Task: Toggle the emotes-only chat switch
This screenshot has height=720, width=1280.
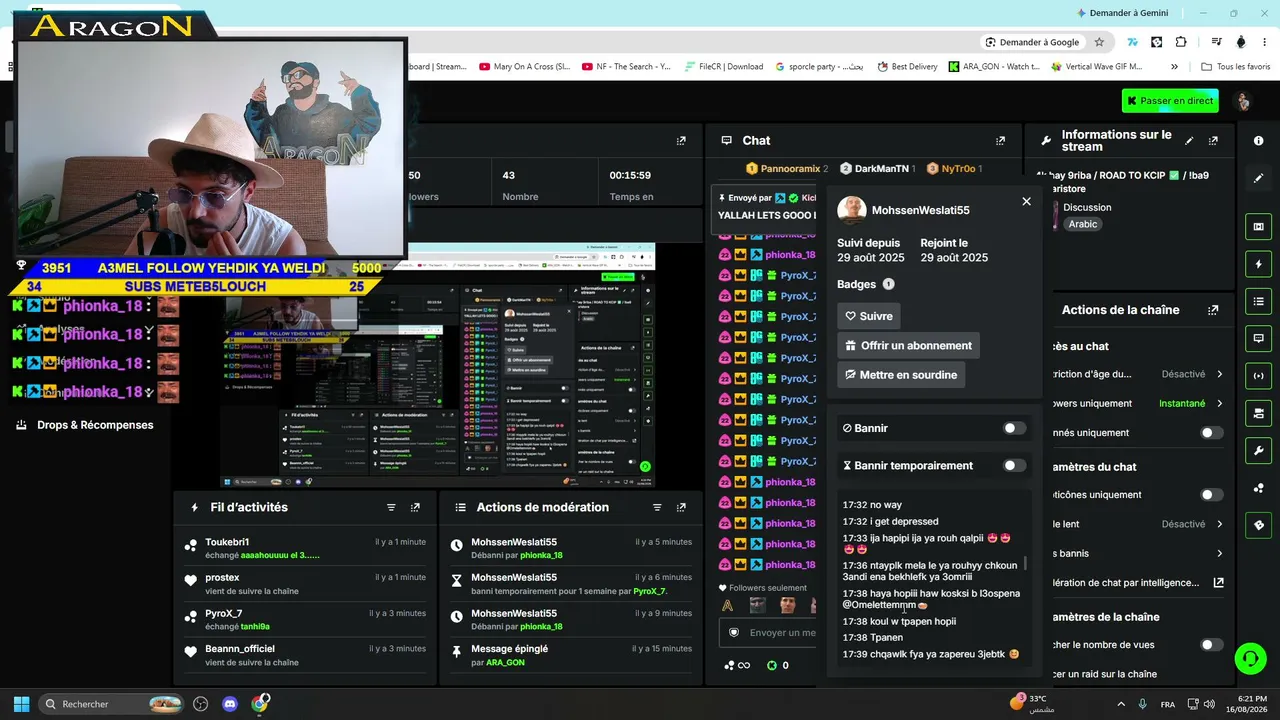Action: tap(1211, 495)
